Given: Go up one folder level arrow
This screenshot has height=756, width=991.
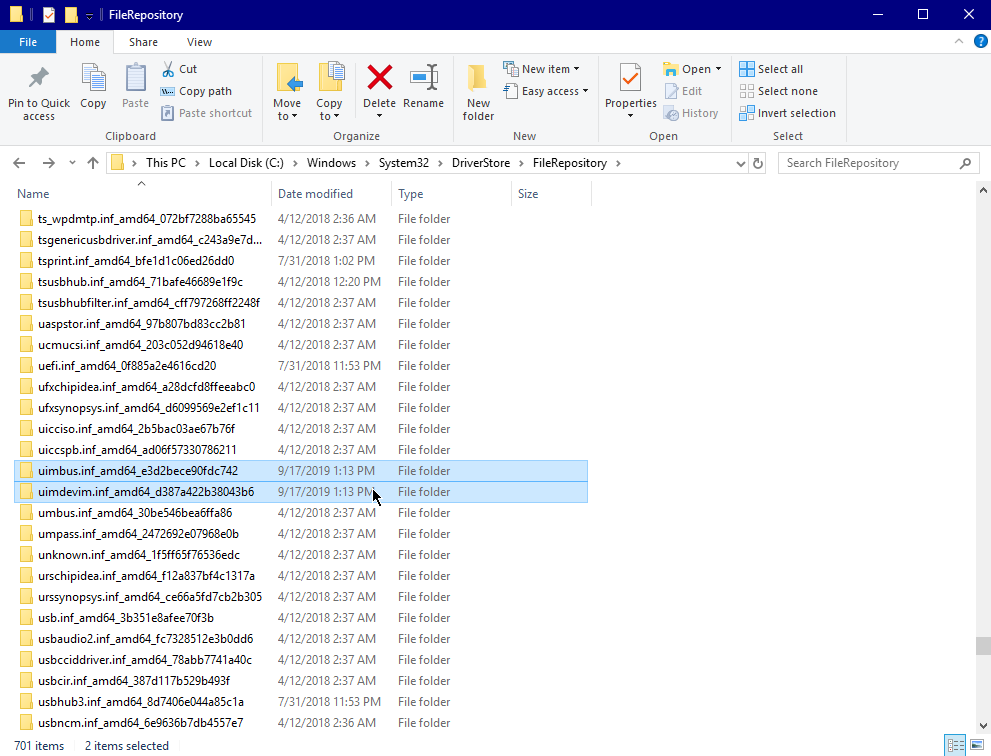Looking at the screenshot, I should (93, 163).
